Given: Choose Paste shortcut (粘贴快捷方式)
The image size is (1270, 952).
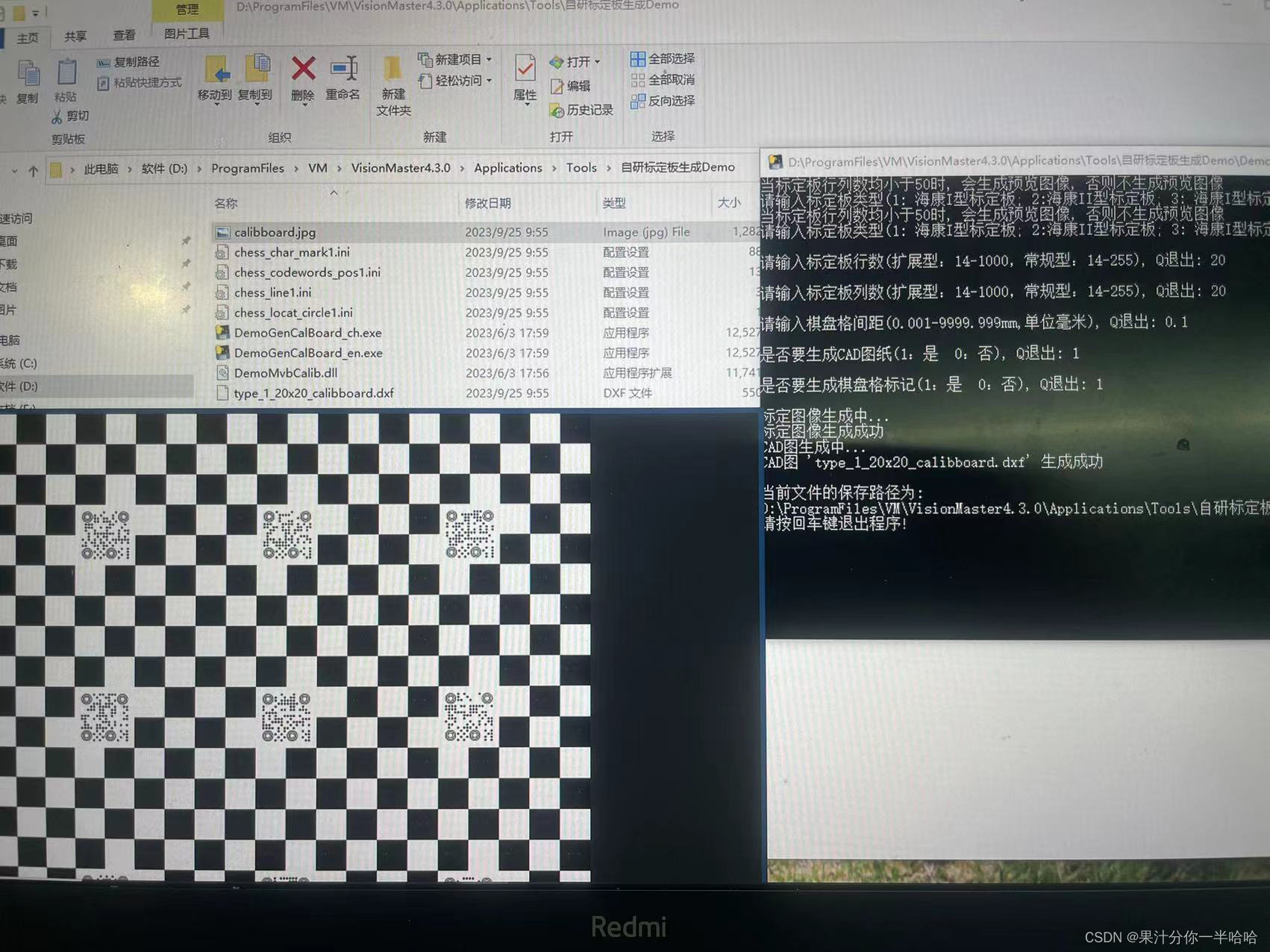Looking at the screenshot, I should pos(140,83).
